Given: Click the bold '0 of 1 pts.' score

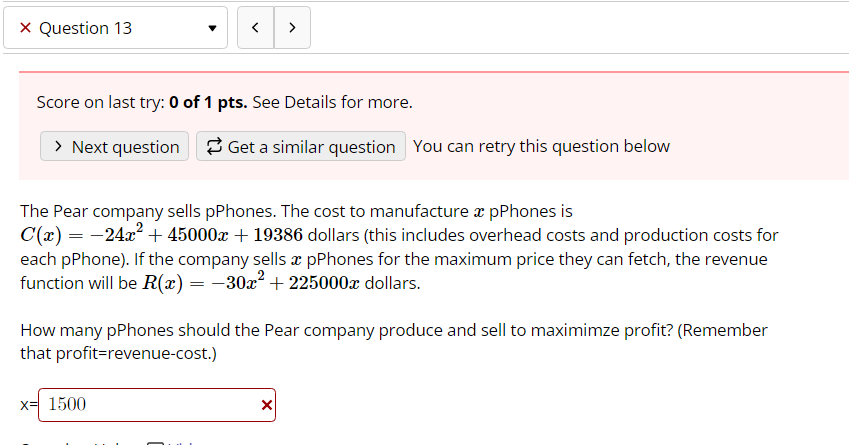Looking at the screenshot, I should (x=209, y=102).
